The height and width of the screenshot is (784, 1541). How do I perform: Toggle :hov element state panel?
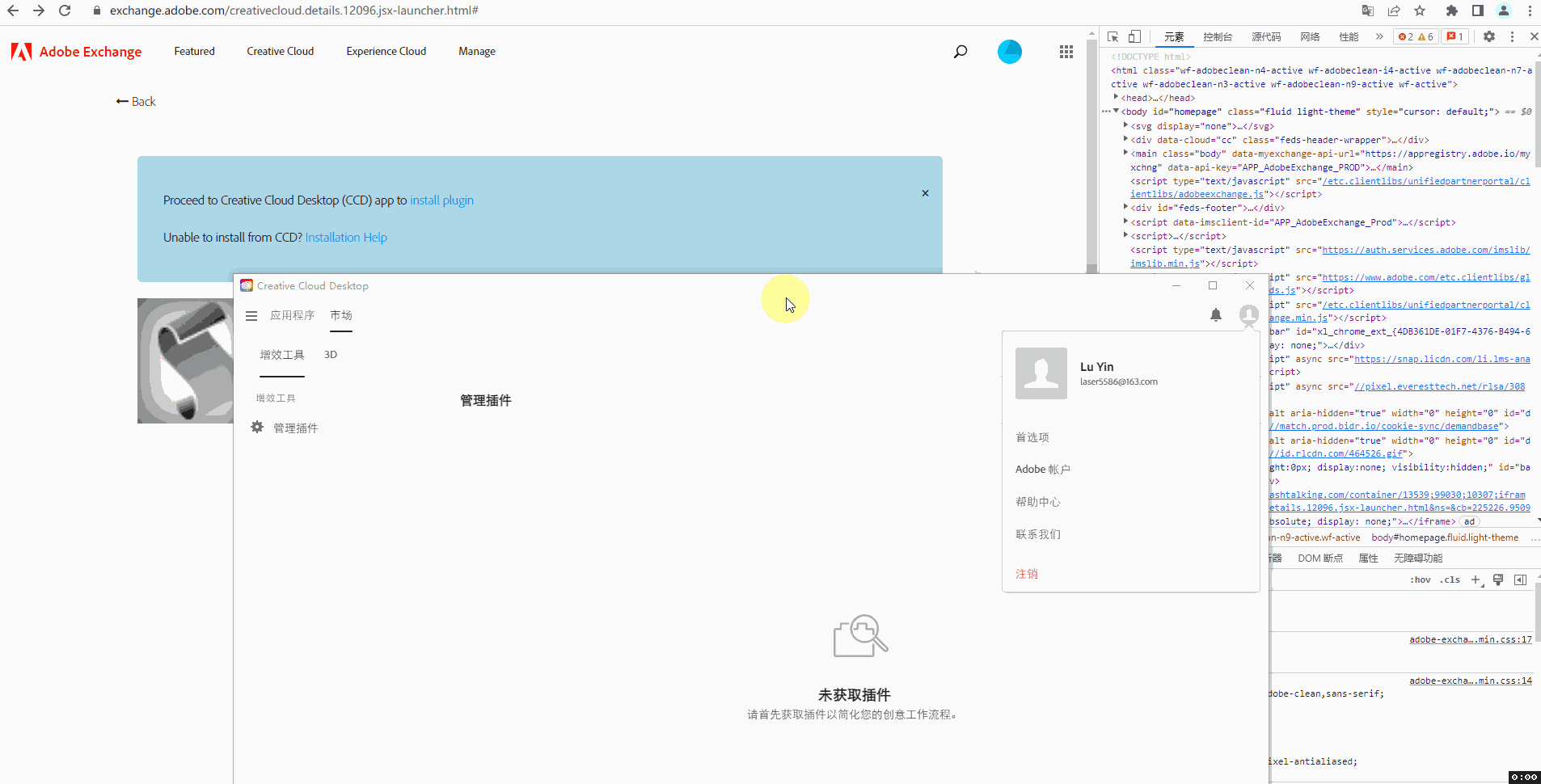(x=1421, y=580)
